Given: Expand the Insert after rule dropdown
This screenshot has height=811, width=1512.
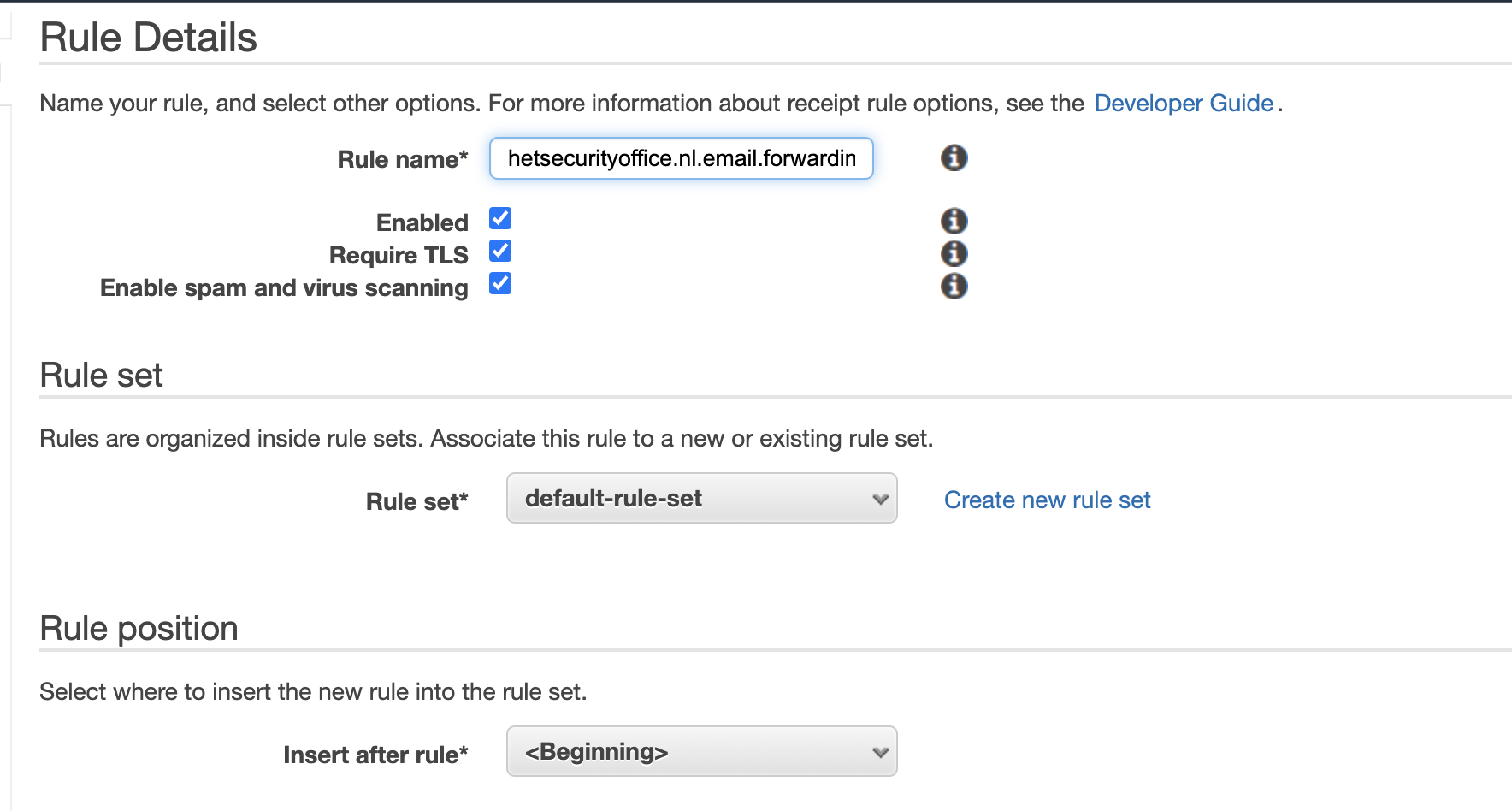Looking at the screenshot, I should [701, 751].
